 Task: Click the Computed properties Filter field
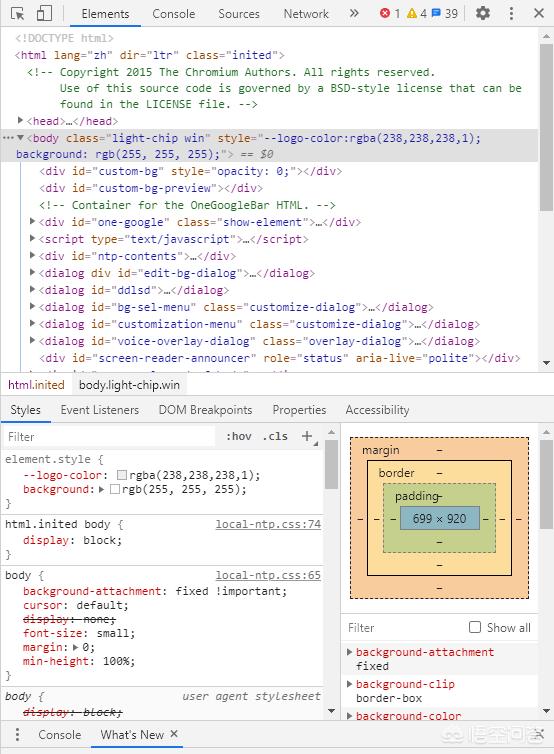pos(403,628)
